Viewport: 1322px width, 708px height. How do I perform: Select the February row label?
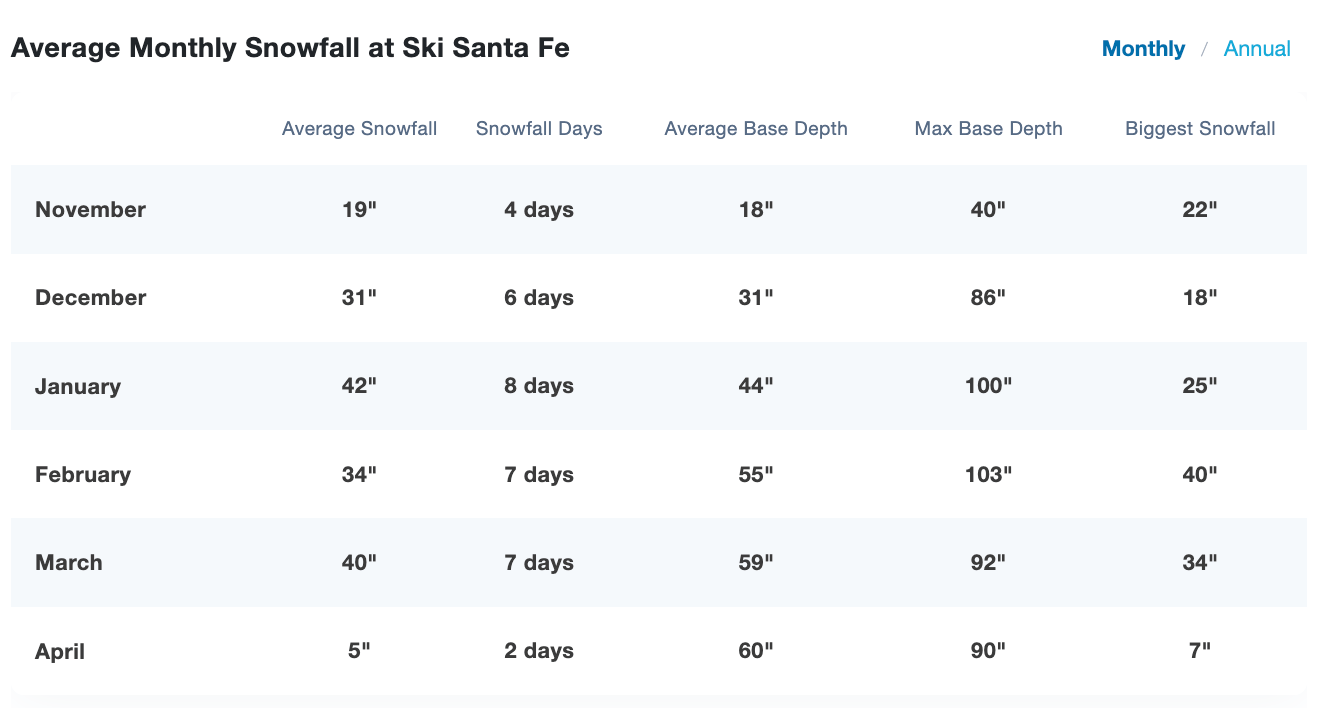coord(82,475)
